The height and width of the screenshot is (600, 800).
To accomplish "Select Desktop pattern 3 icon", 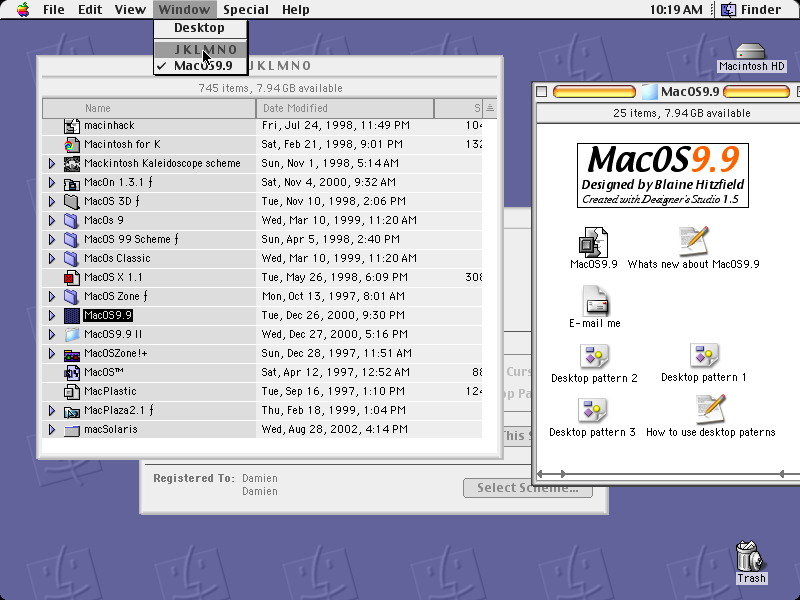I will (x=592, y=411).
